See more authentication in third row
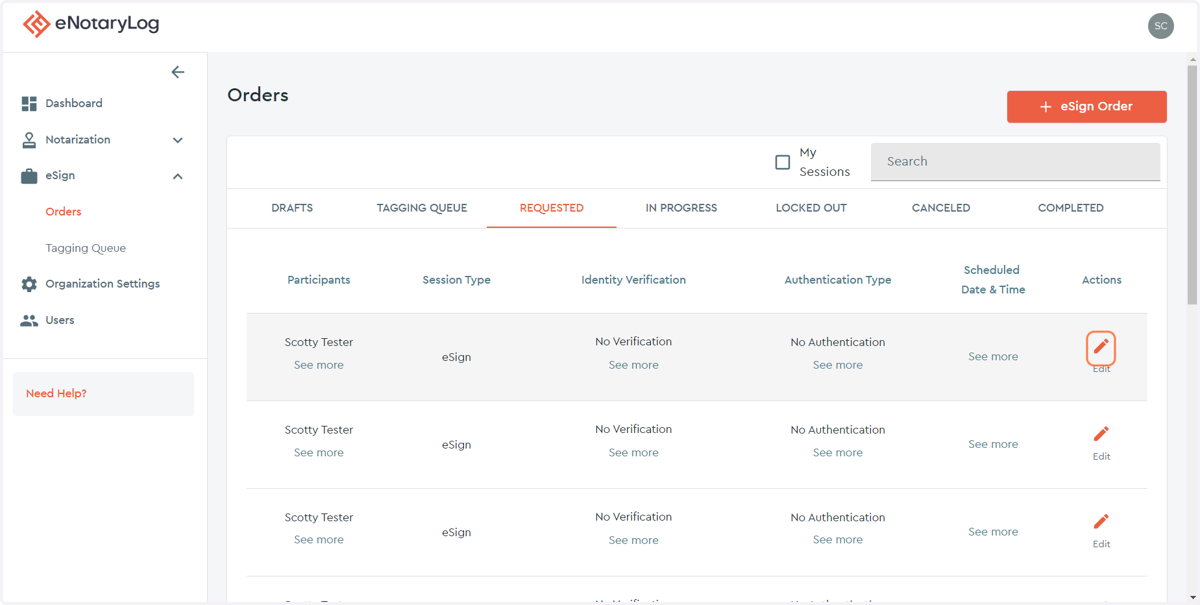 [838, 540]
